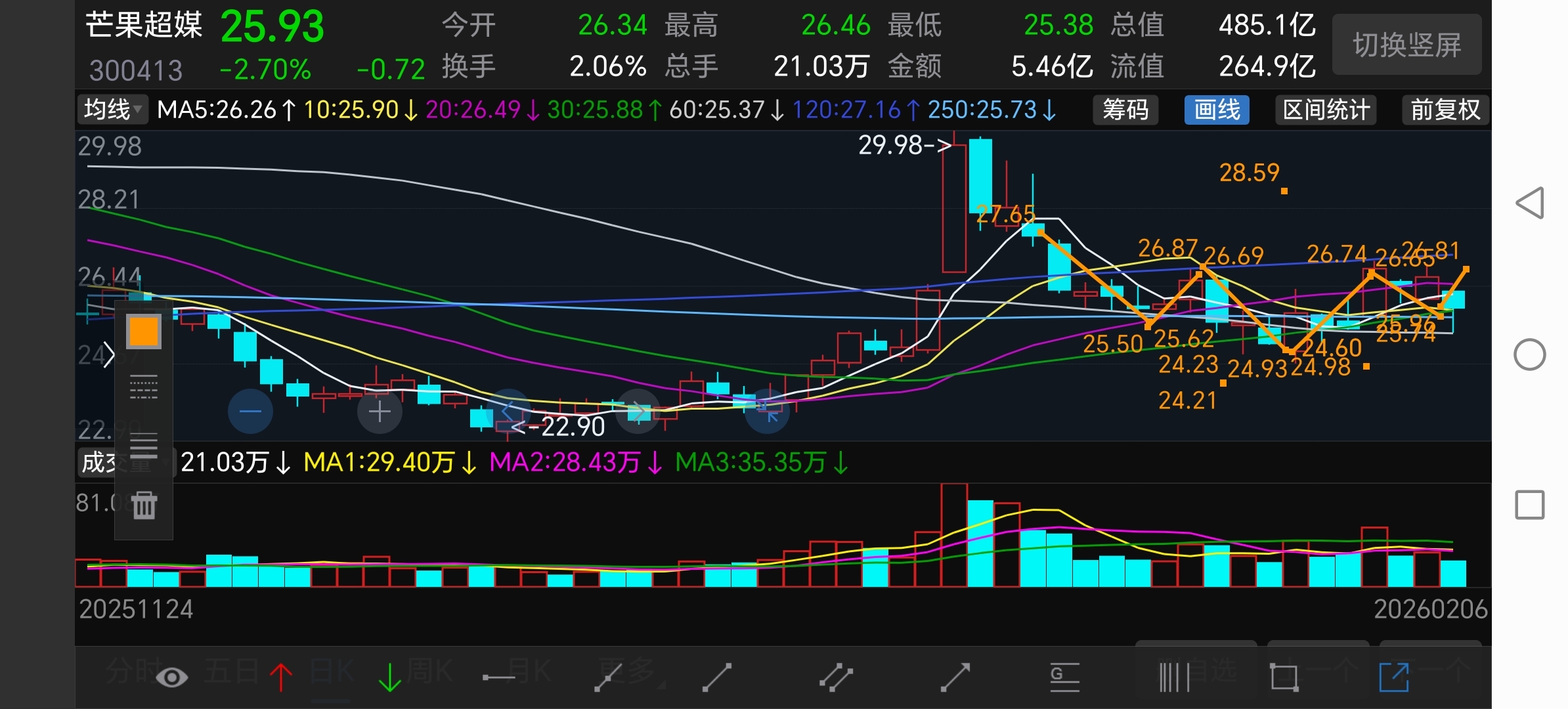This screenshot has height=709, width=1568.
Task: Open the line thickness selector
Action: pyautogui.click(x=144, y=446)
